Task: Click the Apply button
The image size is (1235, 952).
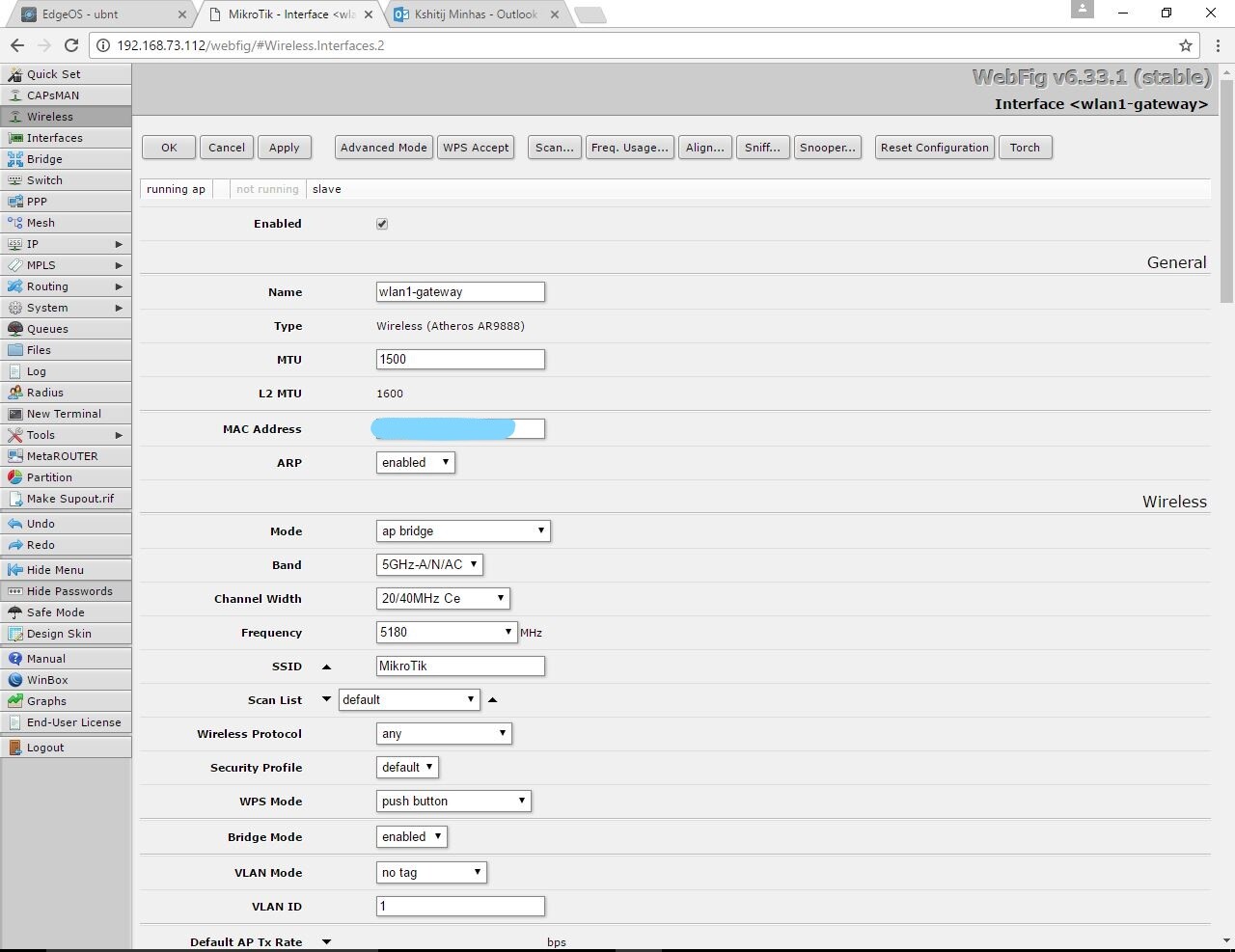Action: pyautogui.click(x=284, y=148)
